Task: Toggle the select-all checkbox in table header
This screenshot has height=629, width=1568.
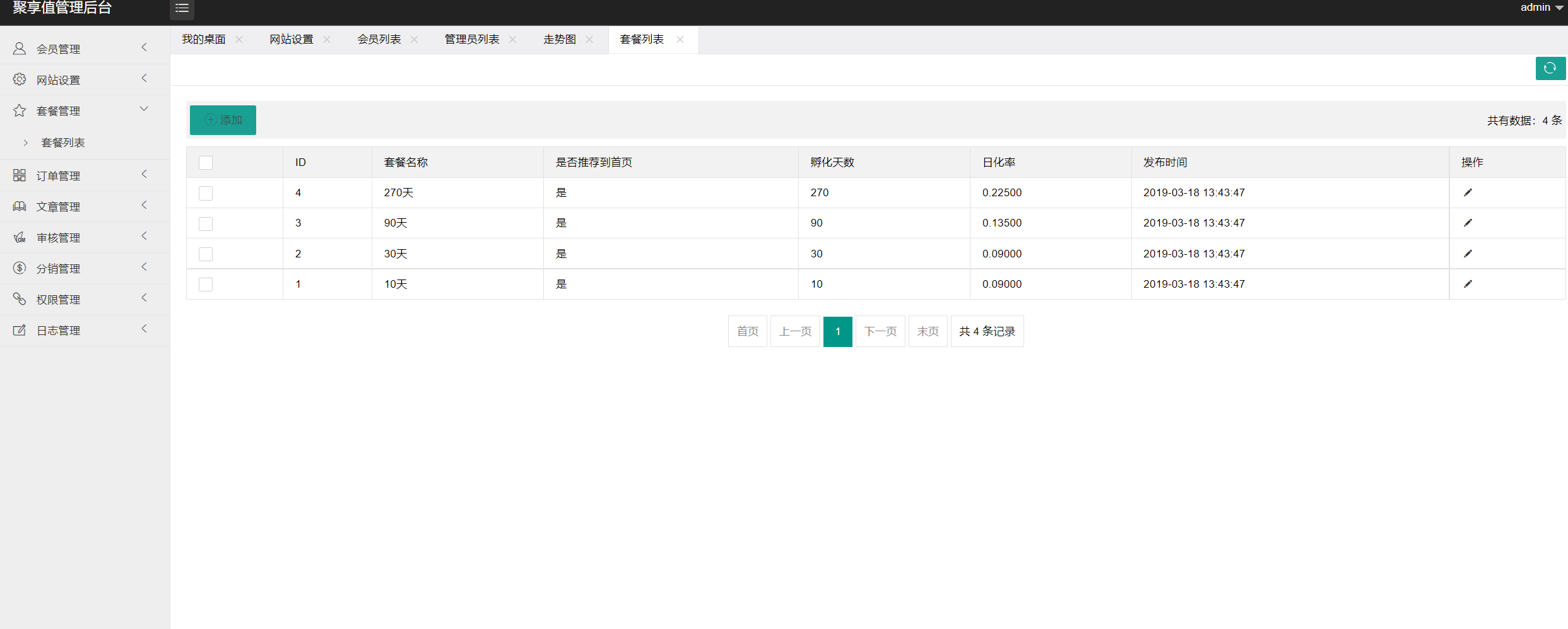Action: (x=206, y=163)
